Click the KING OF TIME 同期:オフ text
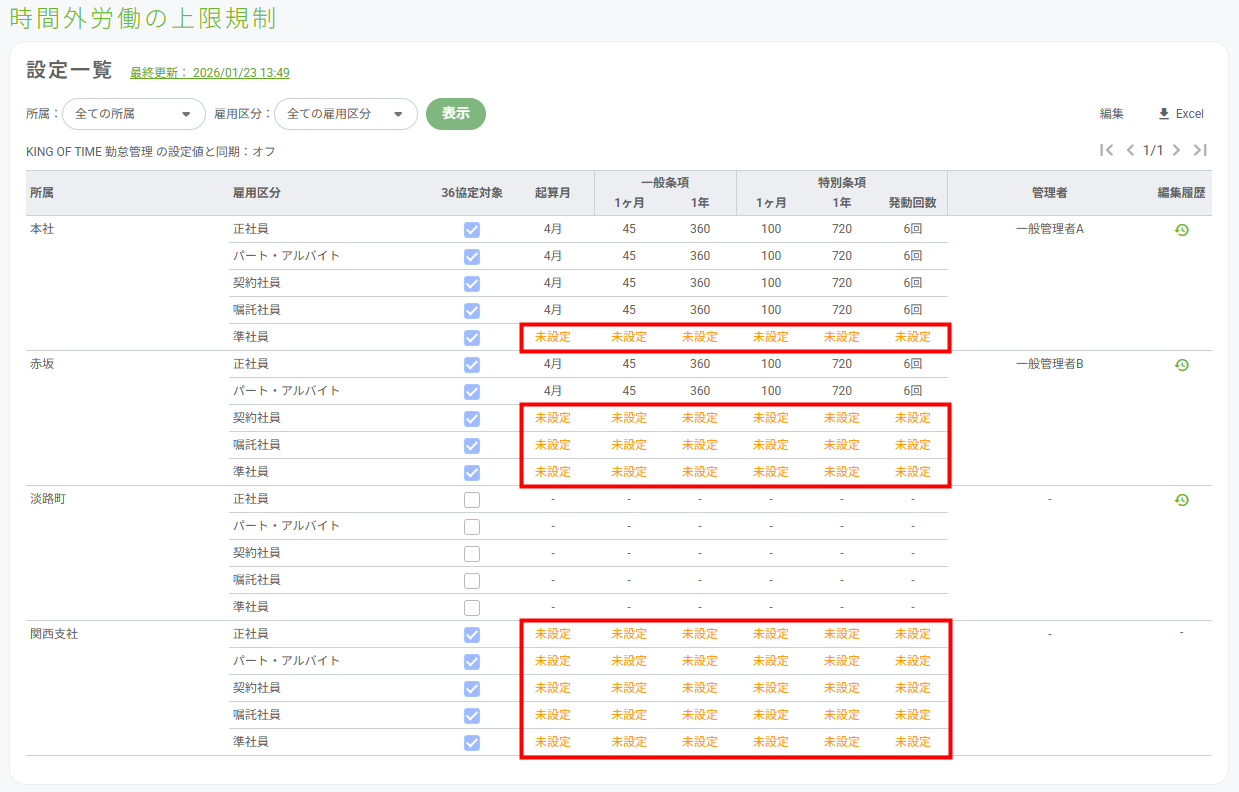This screenshot has width=1239, height=792. (150, 152)
